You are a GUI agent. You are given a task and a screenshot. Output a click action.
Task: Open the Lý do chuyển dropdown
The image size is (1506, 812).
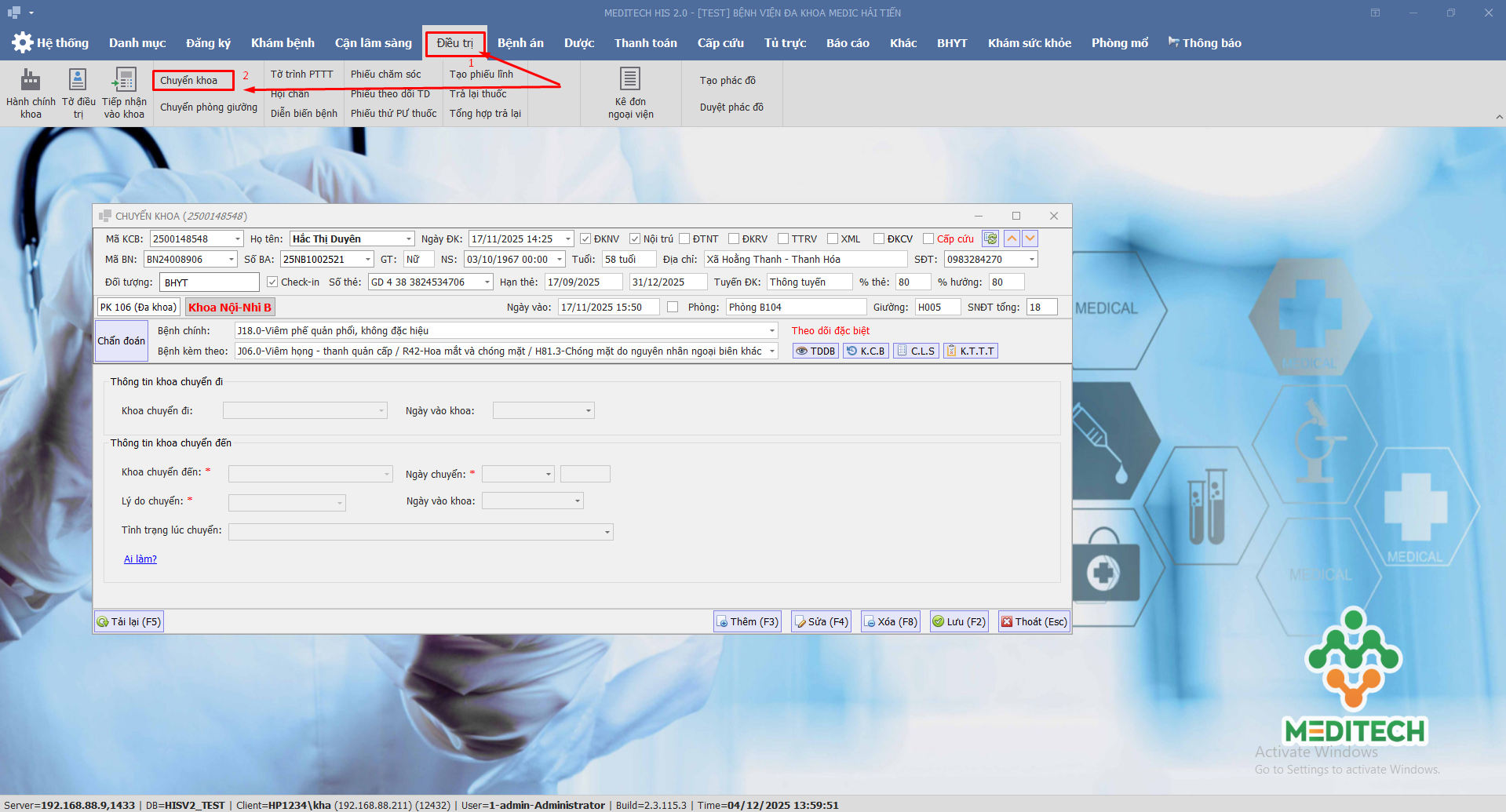coord(340,503)
